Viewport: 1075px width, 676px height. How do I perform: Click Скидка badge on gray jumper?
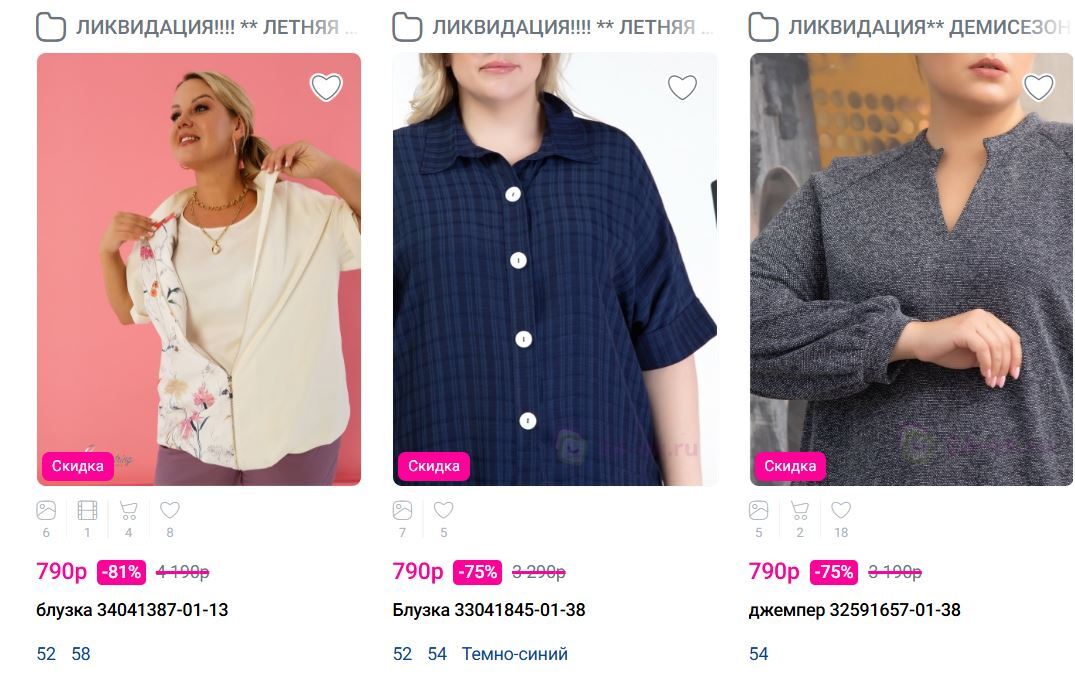(x=789, y=466)
